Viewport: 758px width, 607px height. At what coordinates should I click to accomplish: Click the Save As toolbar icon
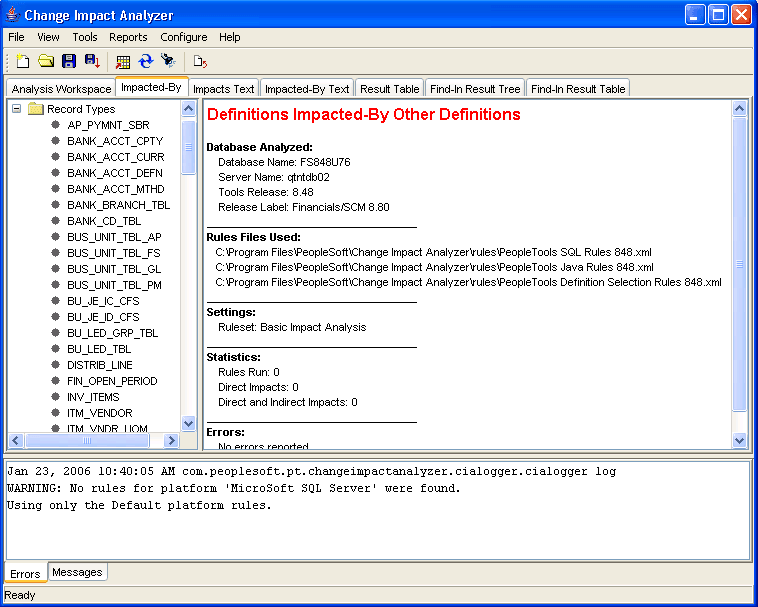tap(92, 61)
